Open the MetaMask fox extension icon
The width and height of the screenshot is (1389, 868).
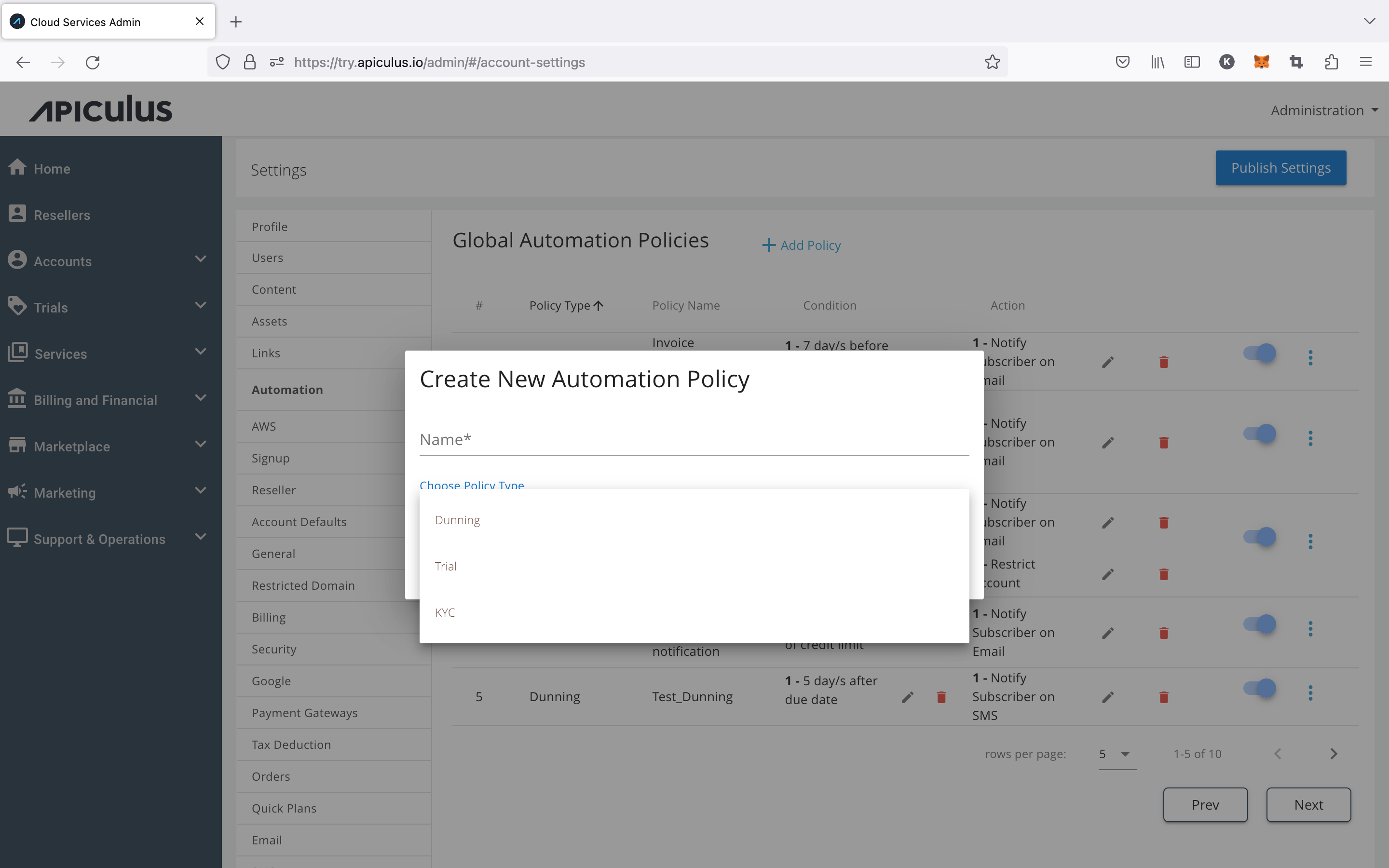click(1261, 62)
